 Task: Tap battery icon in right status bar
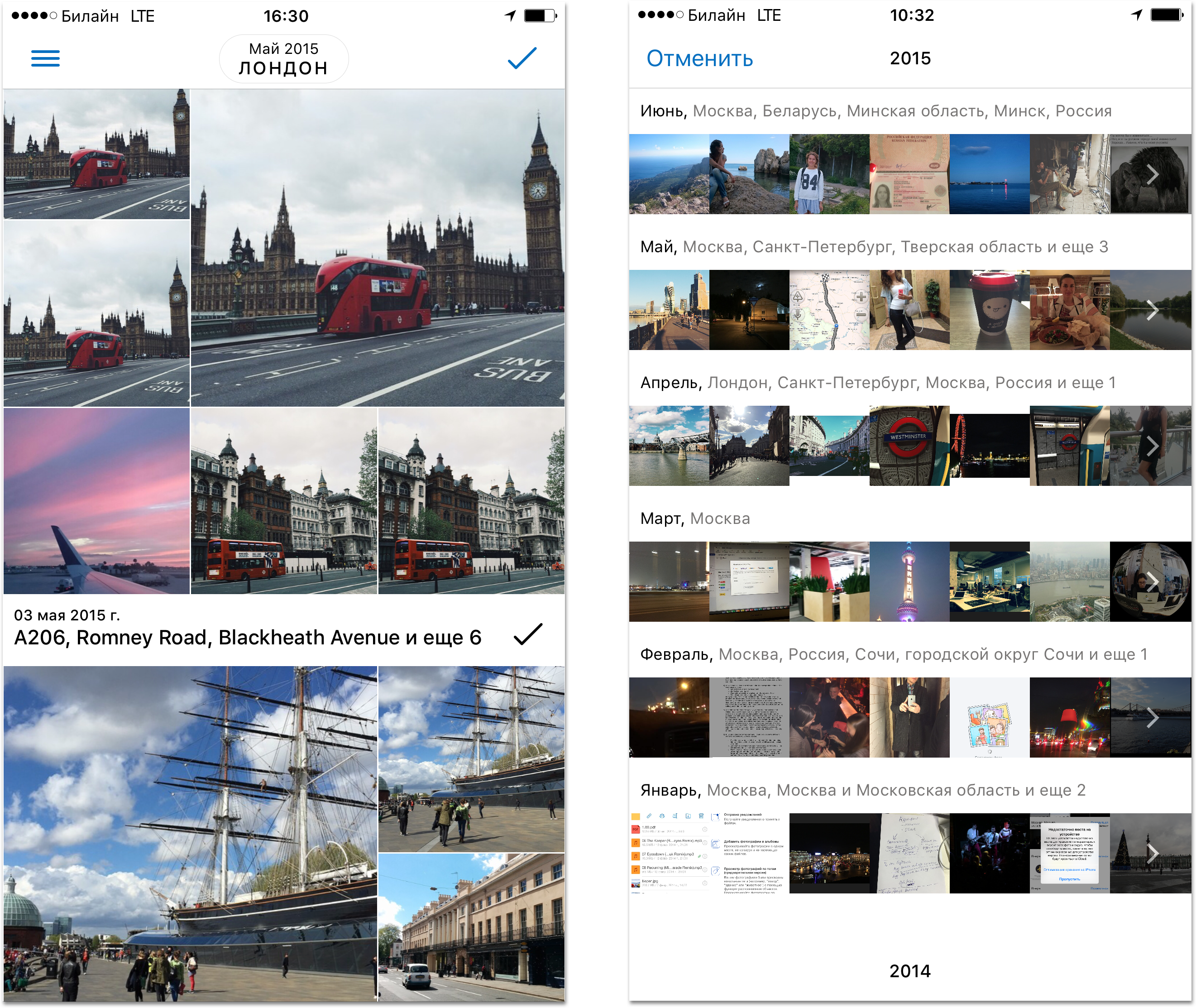point(1166,15)
